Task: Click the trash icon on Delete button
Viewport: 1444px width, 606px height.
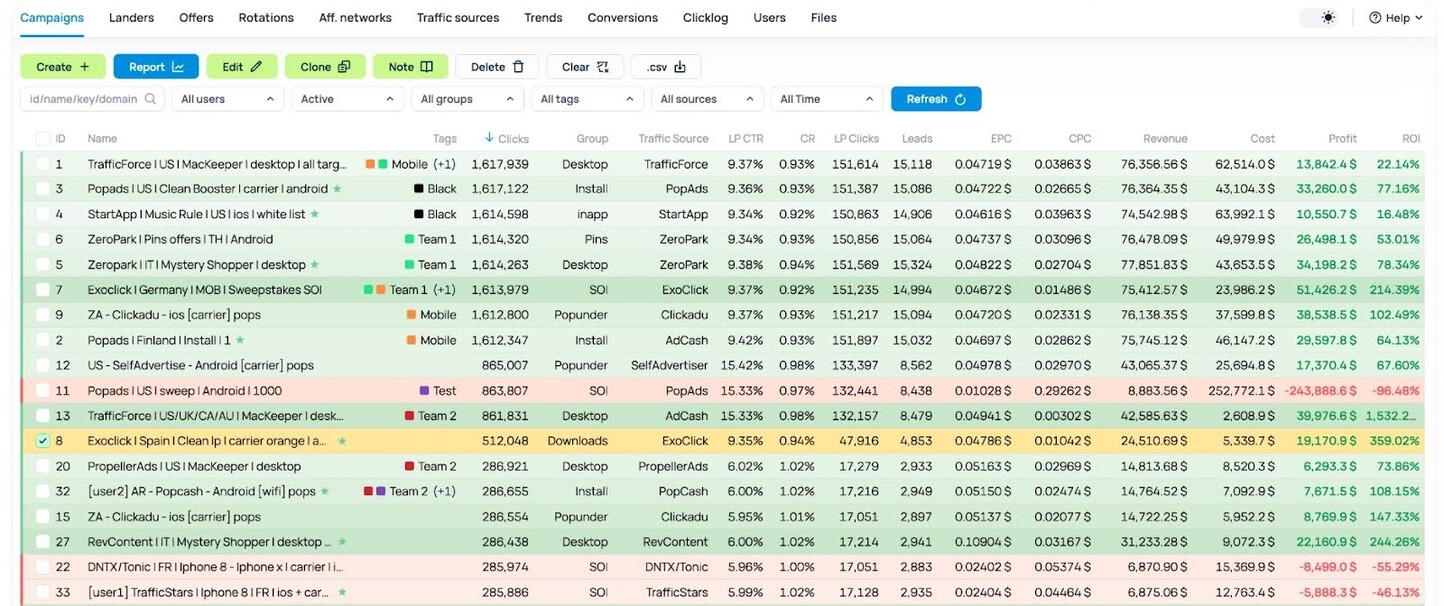Action: click(518, 67)
